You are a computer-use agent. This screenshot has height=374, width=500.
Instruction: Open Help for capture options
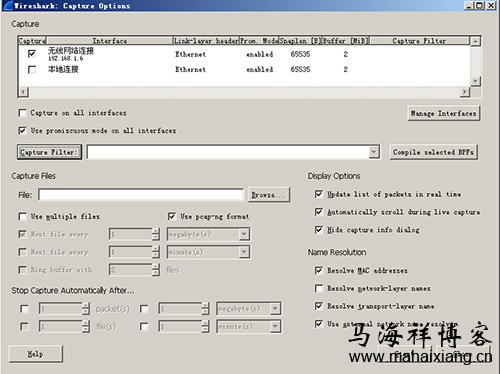click(36, 354)
